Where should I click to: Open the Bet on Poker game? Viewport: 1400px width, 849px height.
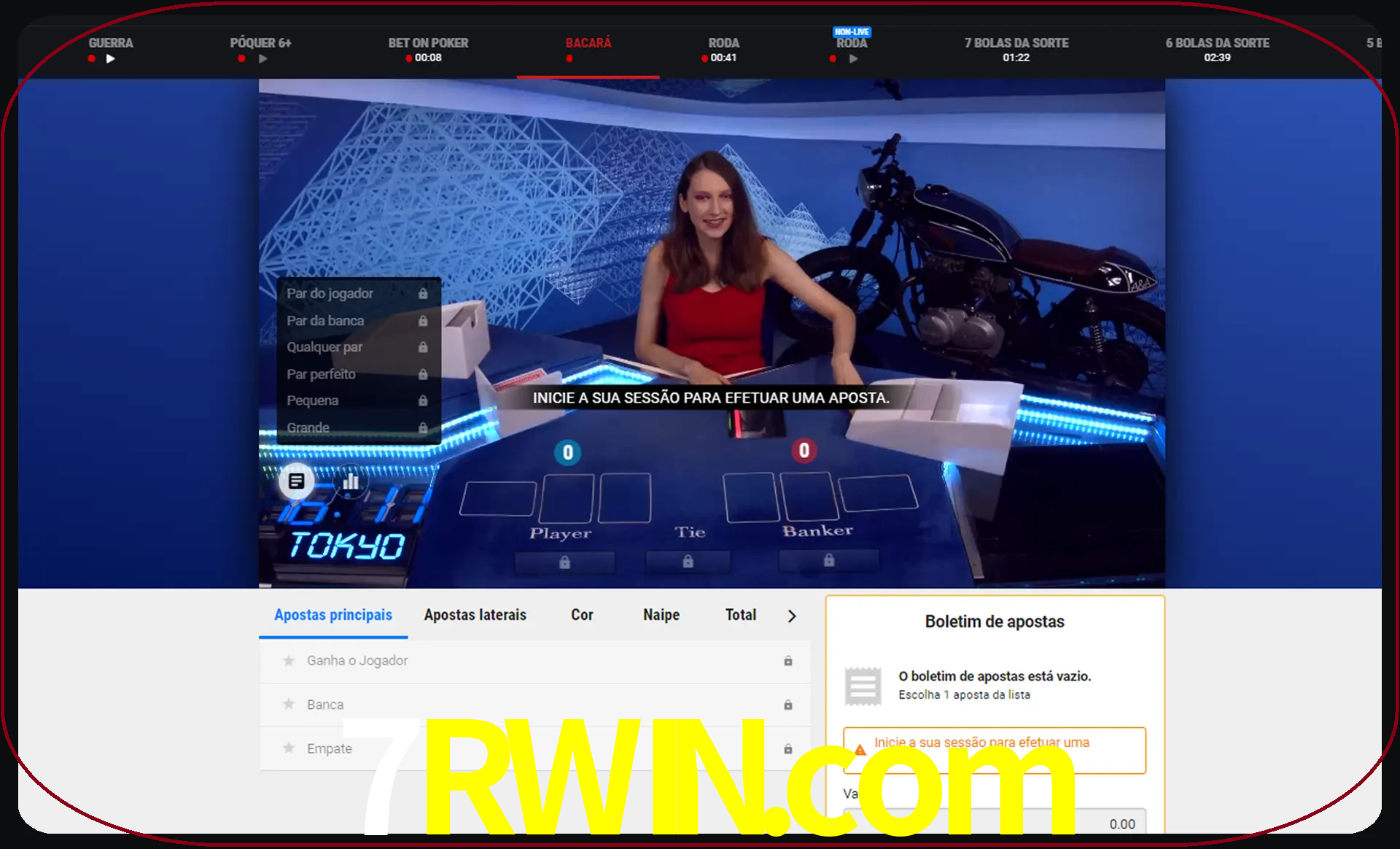(x=428, y=43)
